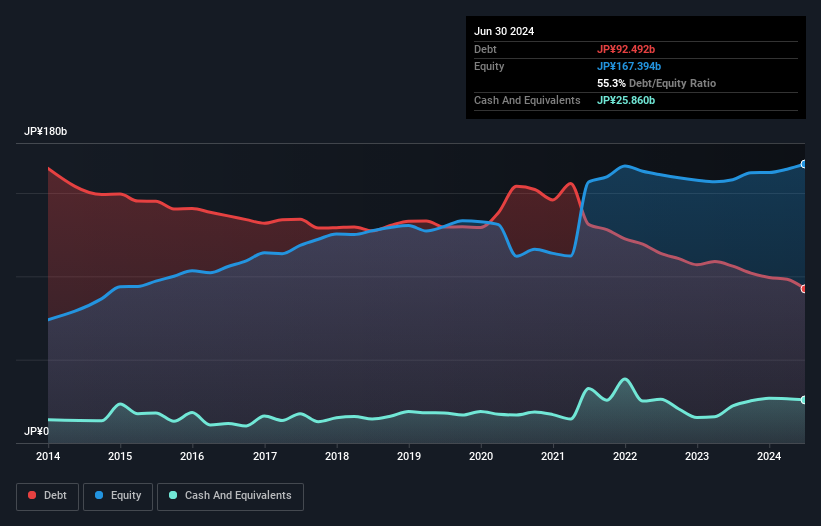
Task: Click the JP¥25.860b cash value
Action: click(626, 100)
